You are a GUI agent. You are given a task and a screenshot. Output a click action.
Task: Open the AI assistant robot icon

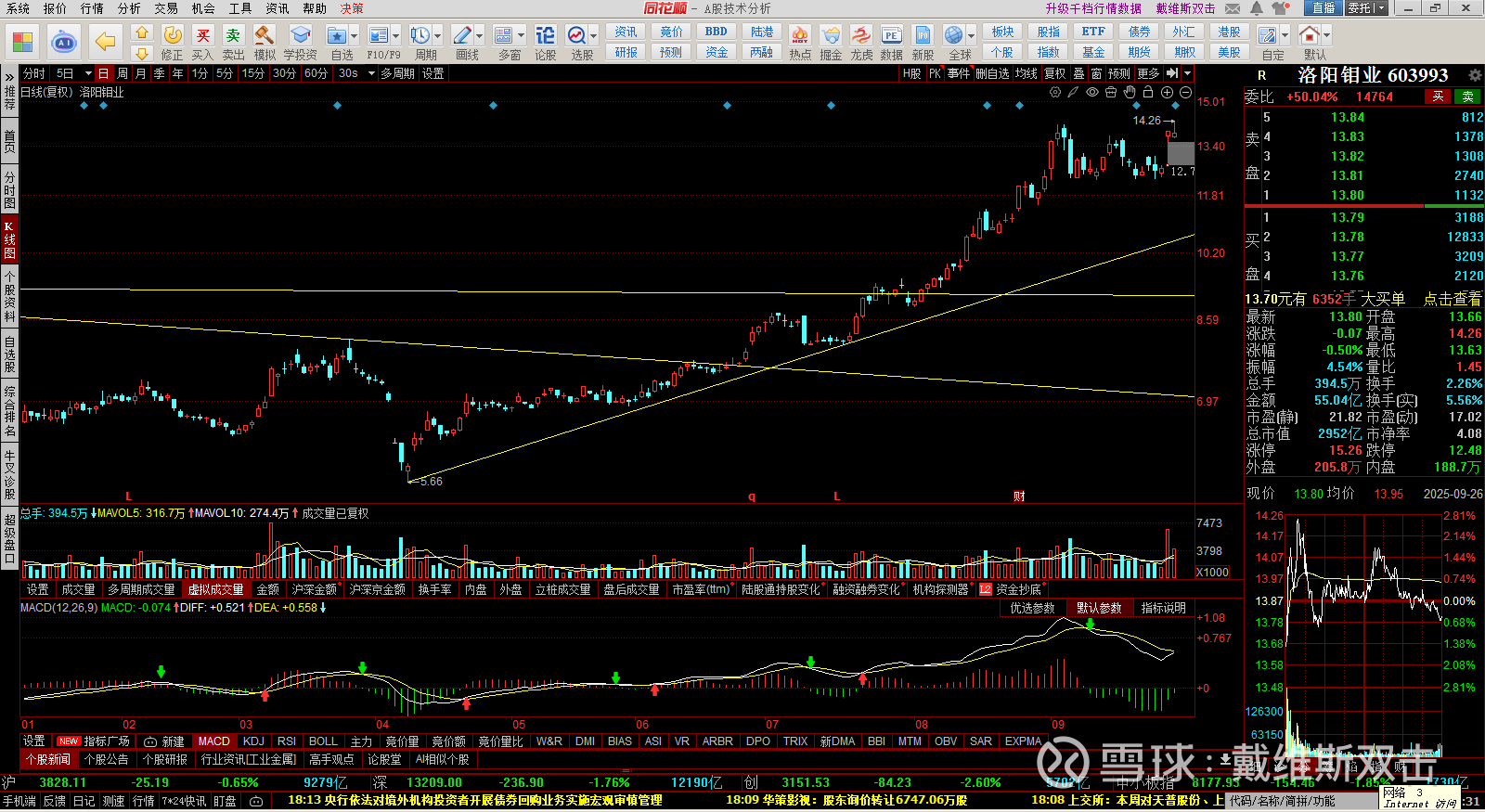click(63, 42)
